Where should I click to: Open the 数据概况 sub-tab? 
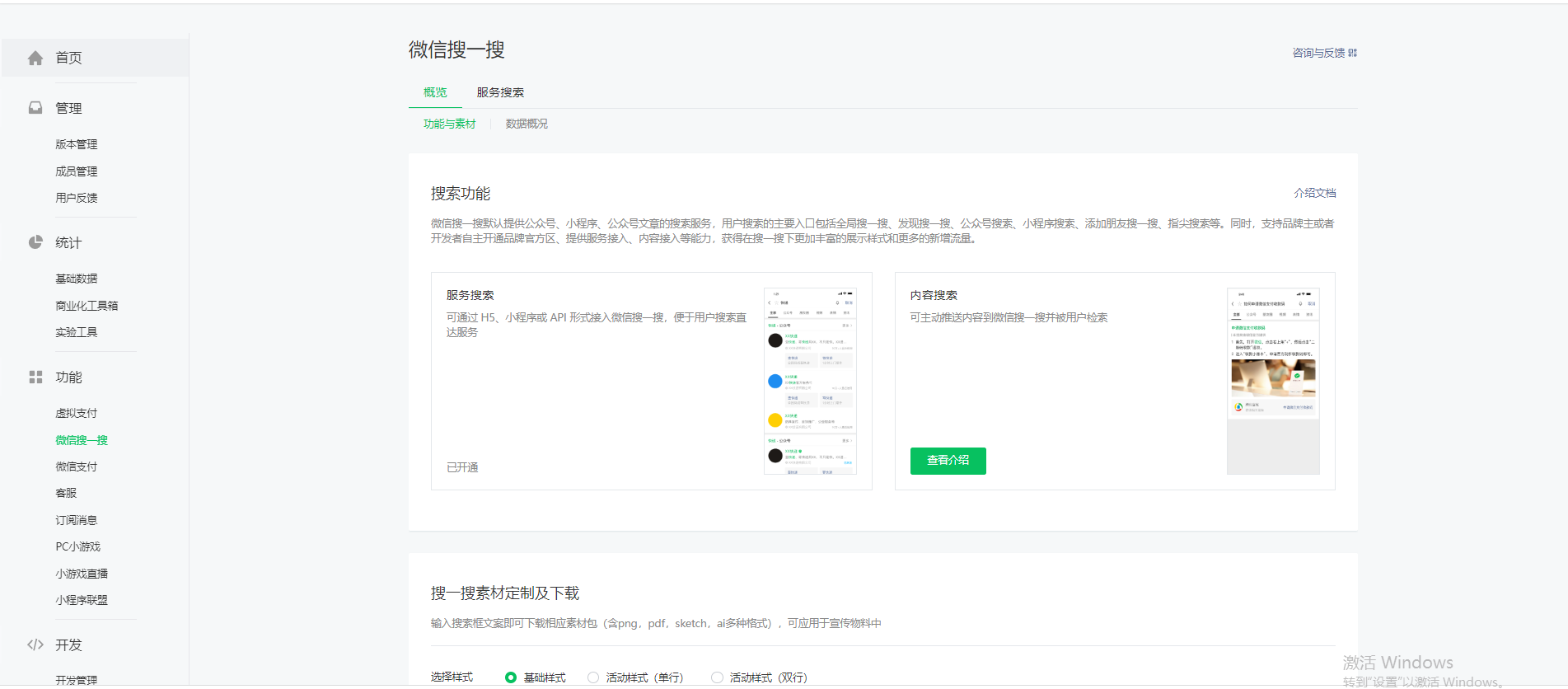pos(527,124)
